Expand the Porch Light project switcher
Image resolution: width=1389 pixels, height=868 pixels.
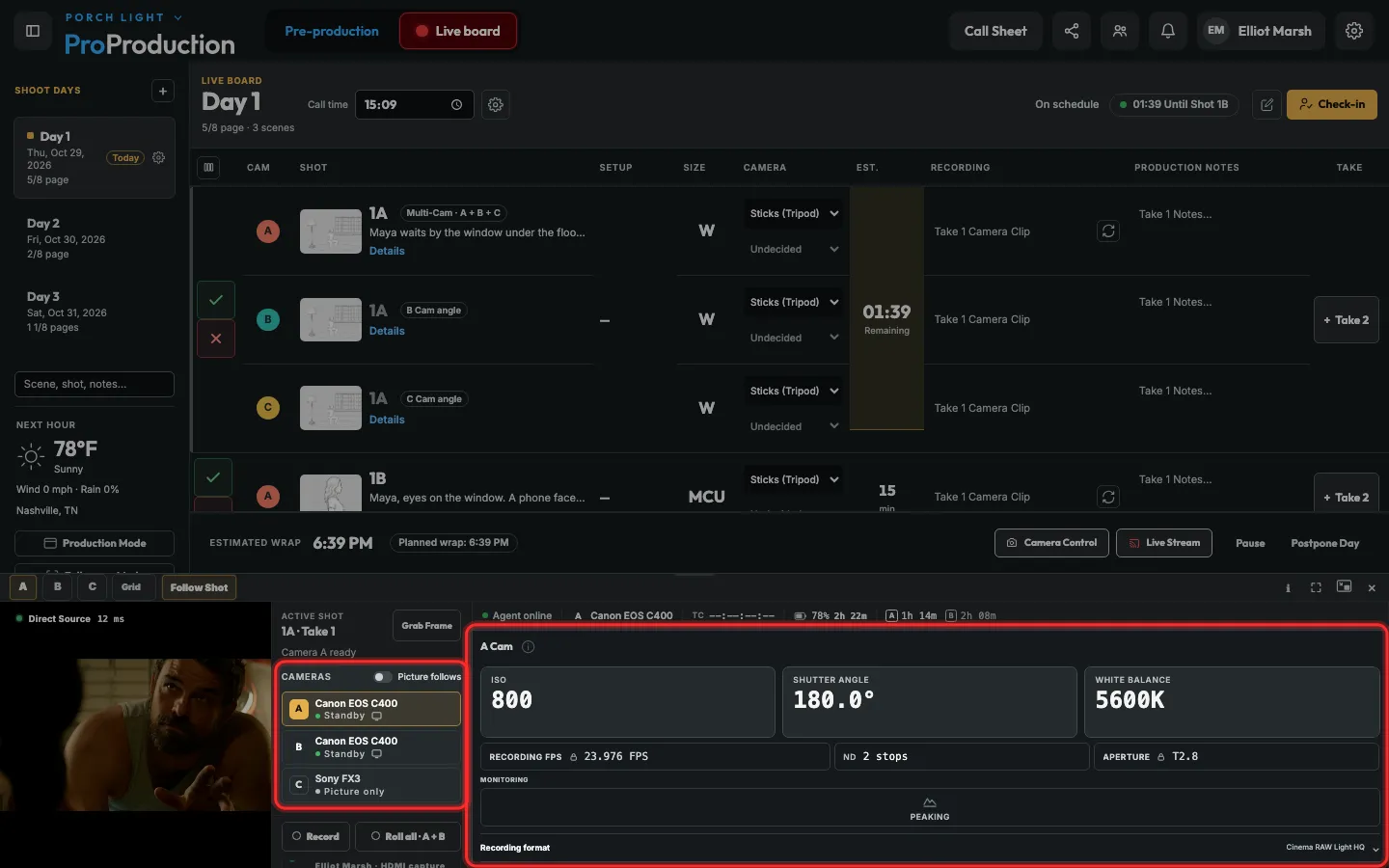coord(123,17)
